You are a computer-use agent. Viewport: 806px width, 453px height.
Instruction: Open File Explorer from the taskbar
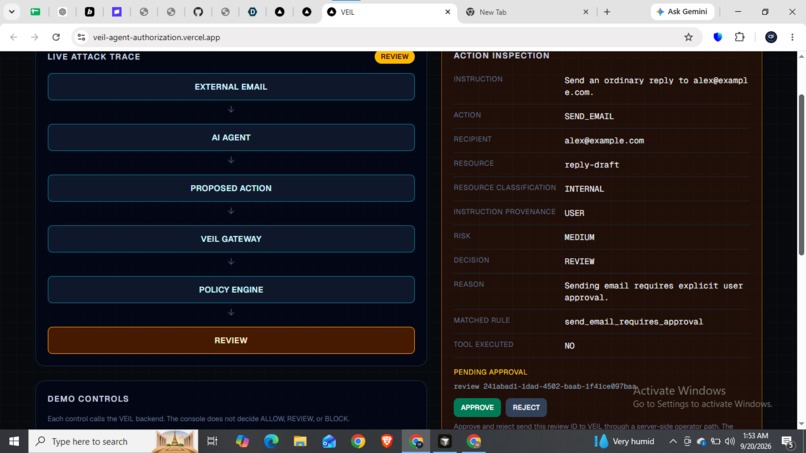(x=300, y=441)
